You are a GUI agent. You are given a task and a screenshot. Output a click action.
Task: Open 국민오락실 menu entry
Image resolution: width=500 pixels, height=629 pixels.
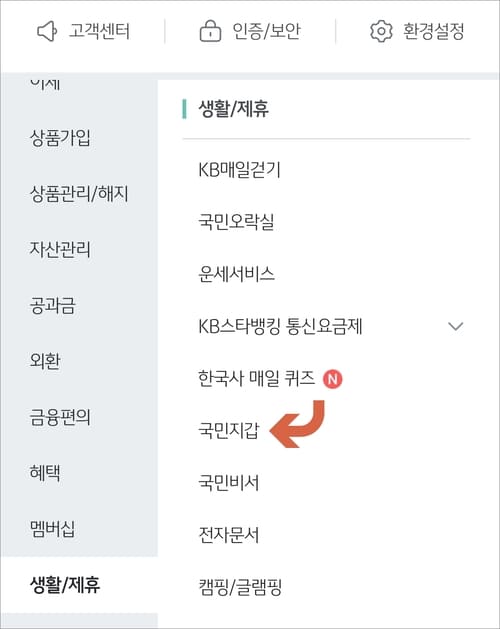236,222
